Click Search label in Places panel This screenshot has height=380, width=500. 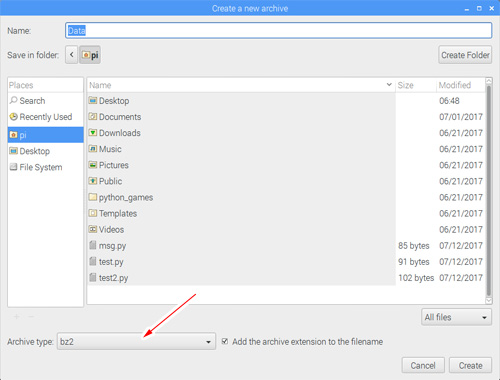click(32, 100)
